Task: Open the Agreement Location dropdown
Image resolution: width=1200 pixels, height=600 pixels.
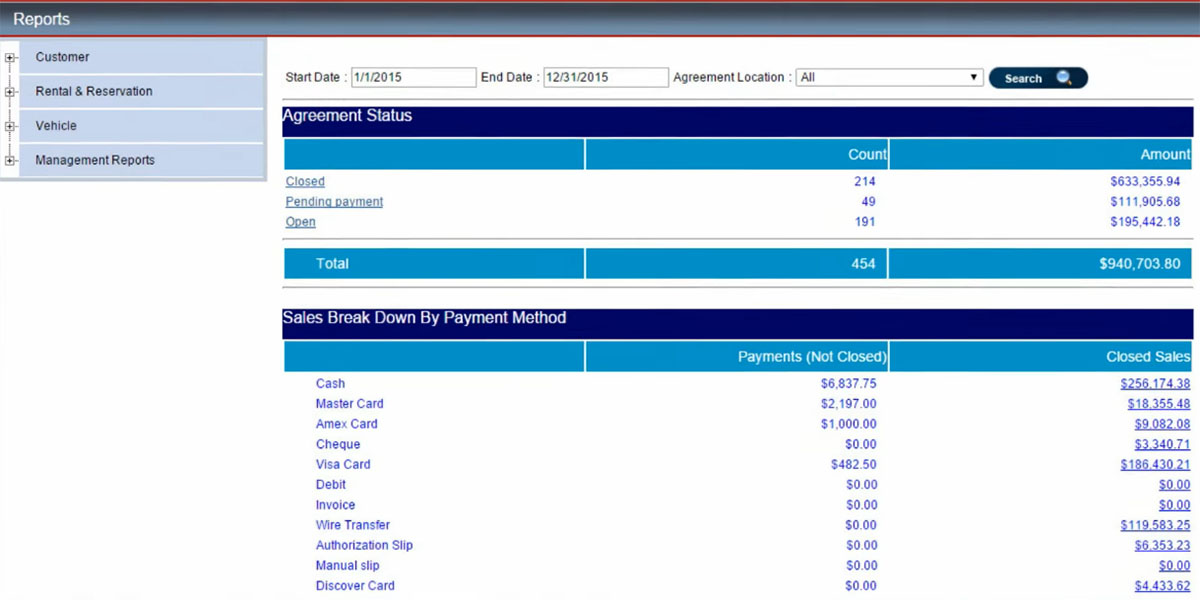Action: click(x=889, y=77)
